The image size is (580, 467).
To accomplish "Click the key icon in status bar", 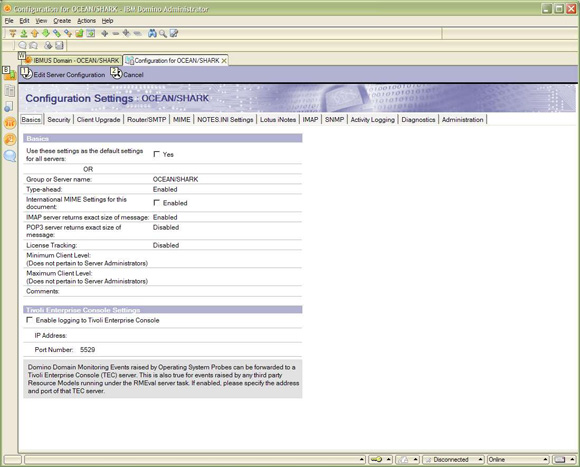I will point(377,460).
